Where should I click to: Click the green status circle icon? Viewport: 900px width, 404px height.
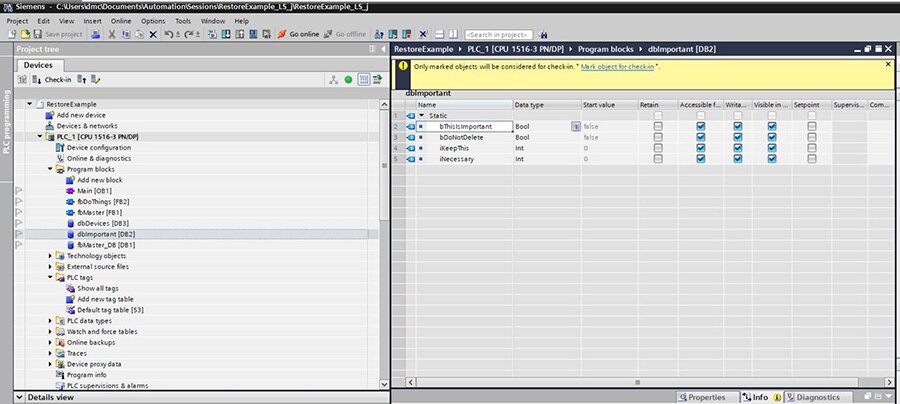pos(348,80)
